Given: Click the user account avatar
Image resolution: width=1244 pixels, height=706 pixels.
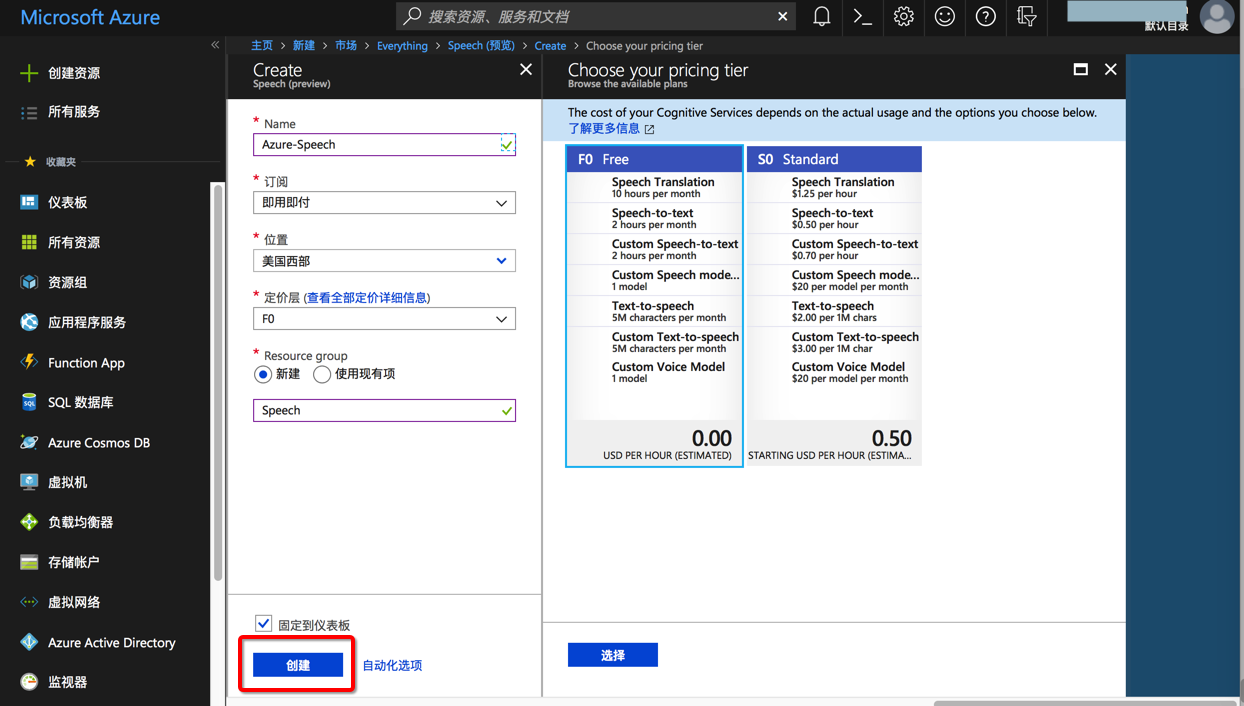Looking at the screenshot, I should [1217, 17].
